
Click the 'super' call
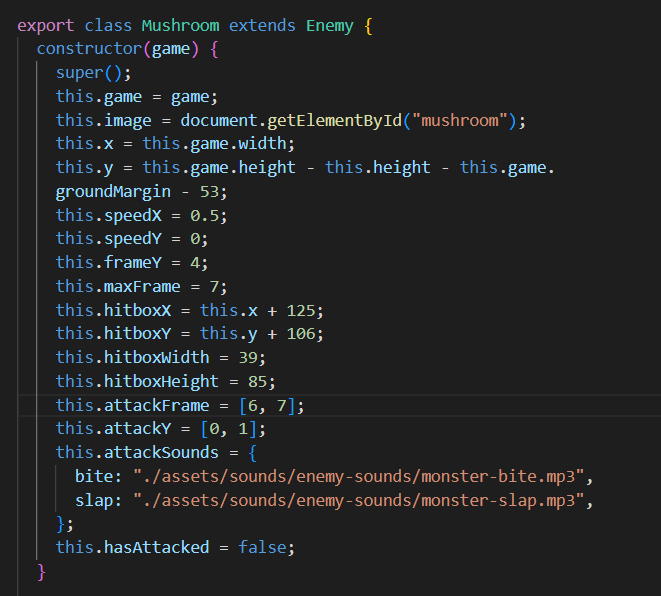click(x=79, y=73)
